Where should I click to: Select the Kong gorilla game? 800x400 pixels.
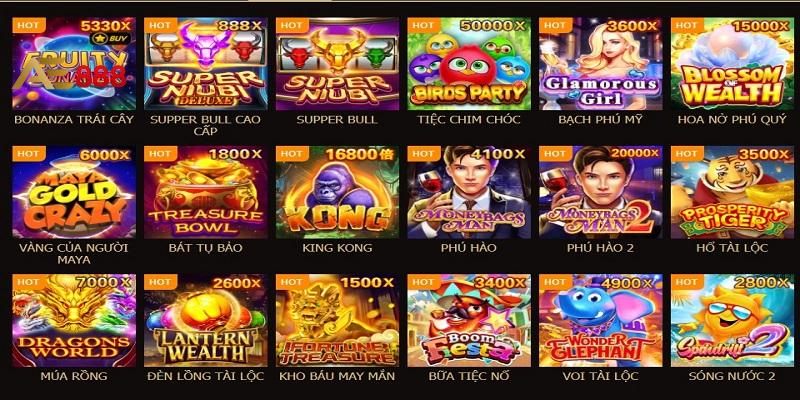tap(337, 192)
